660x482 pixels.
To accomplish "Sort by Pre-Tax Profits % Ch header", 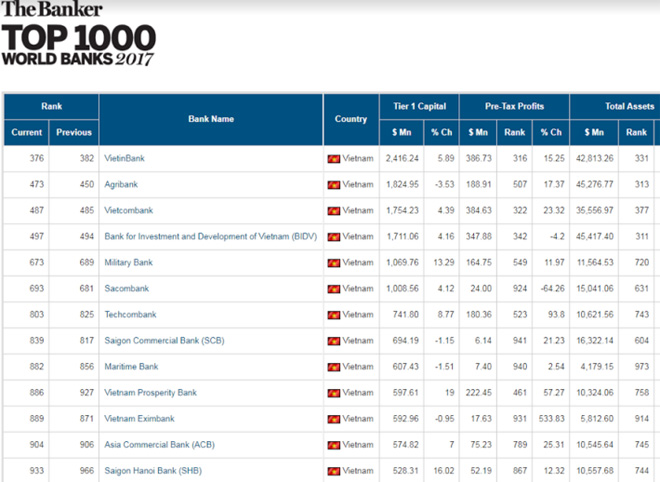I will pyautogui.click(x=551, y=133).
